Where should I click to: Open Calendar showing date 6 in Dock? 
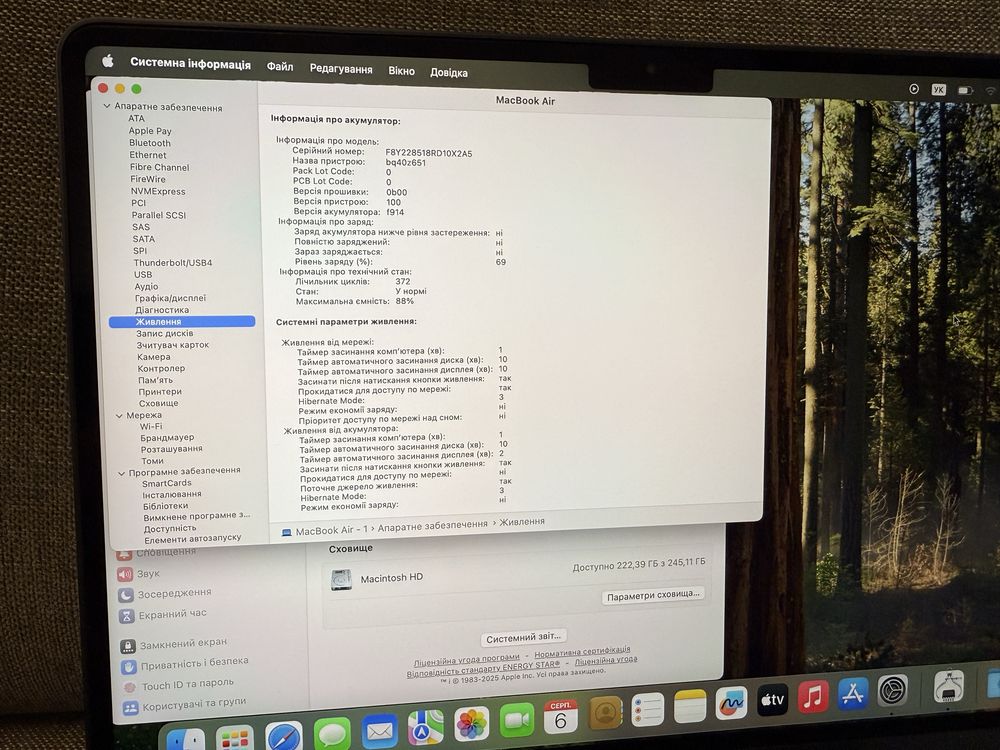pyautogui.click(x=561, y=716)
